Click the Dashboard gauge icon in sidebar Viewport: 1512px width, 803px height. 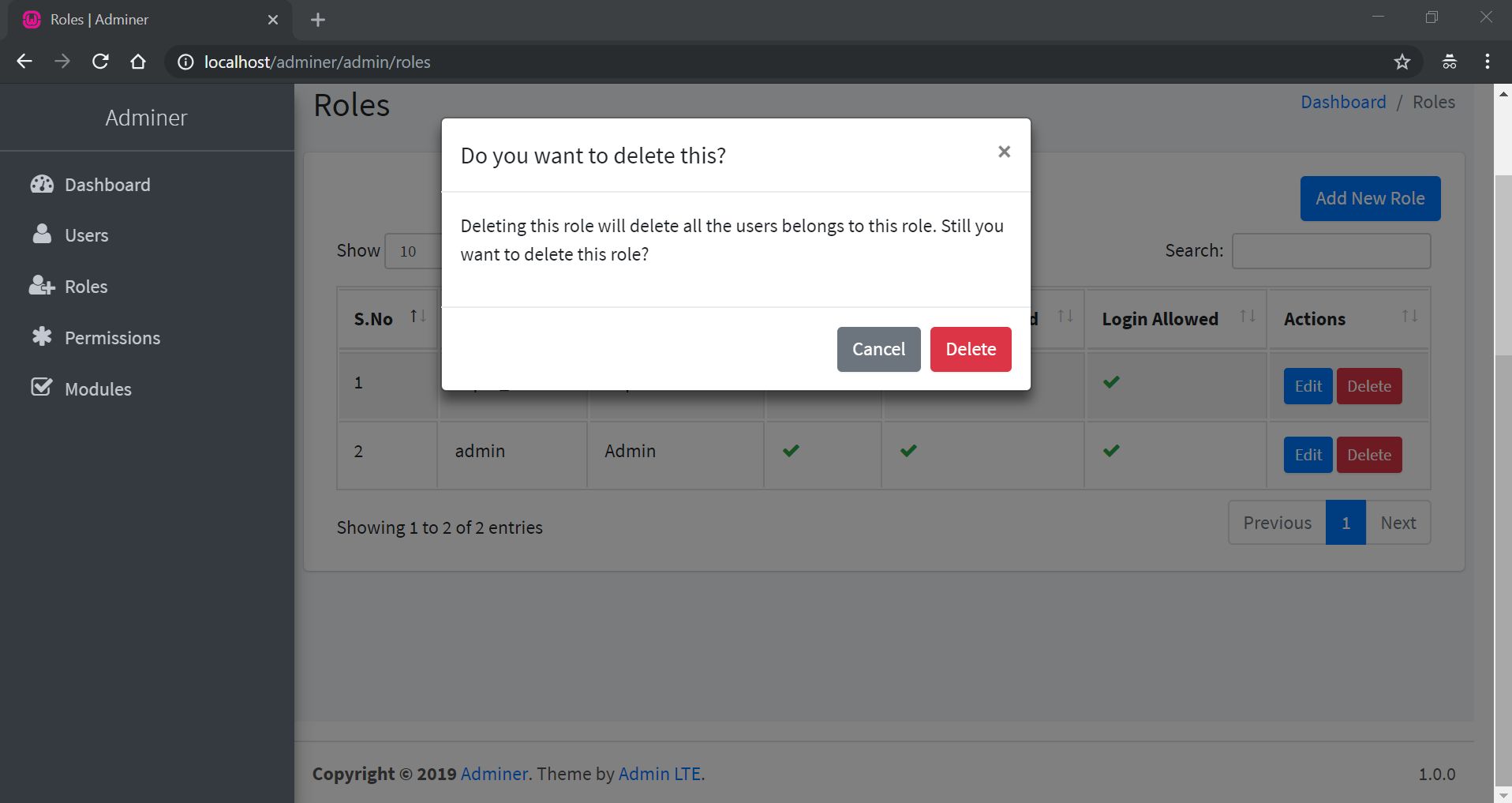click(x=42, y=185)
